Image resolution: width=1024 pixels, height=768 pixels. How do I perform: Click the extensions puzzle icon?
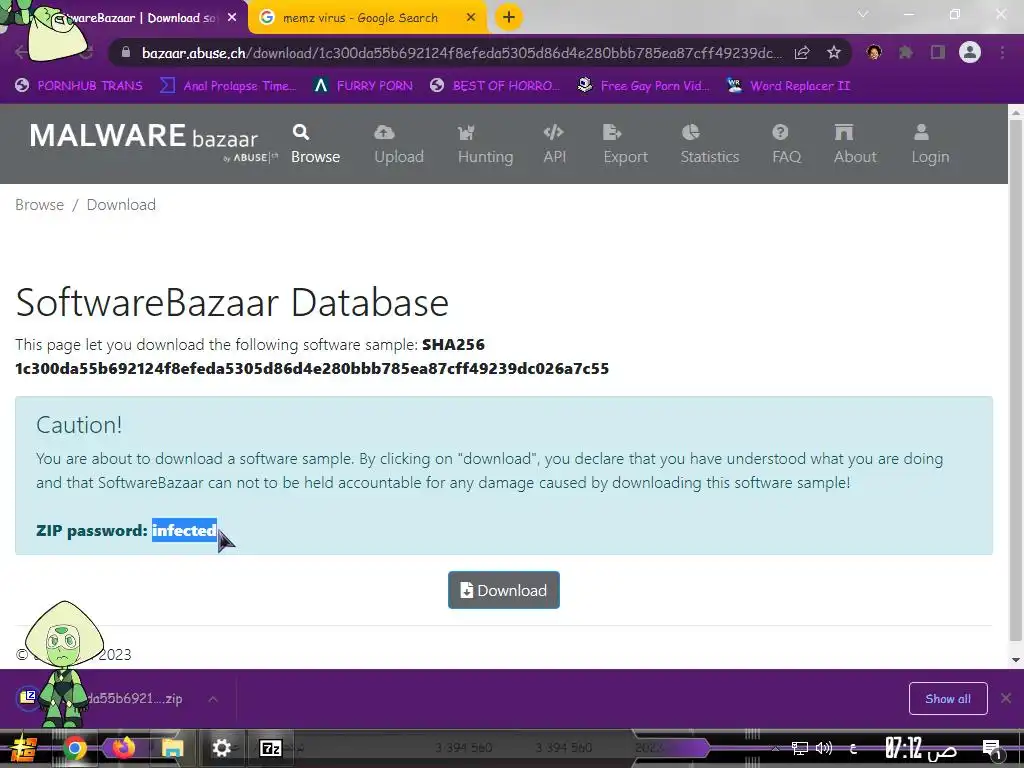point(906,52)
